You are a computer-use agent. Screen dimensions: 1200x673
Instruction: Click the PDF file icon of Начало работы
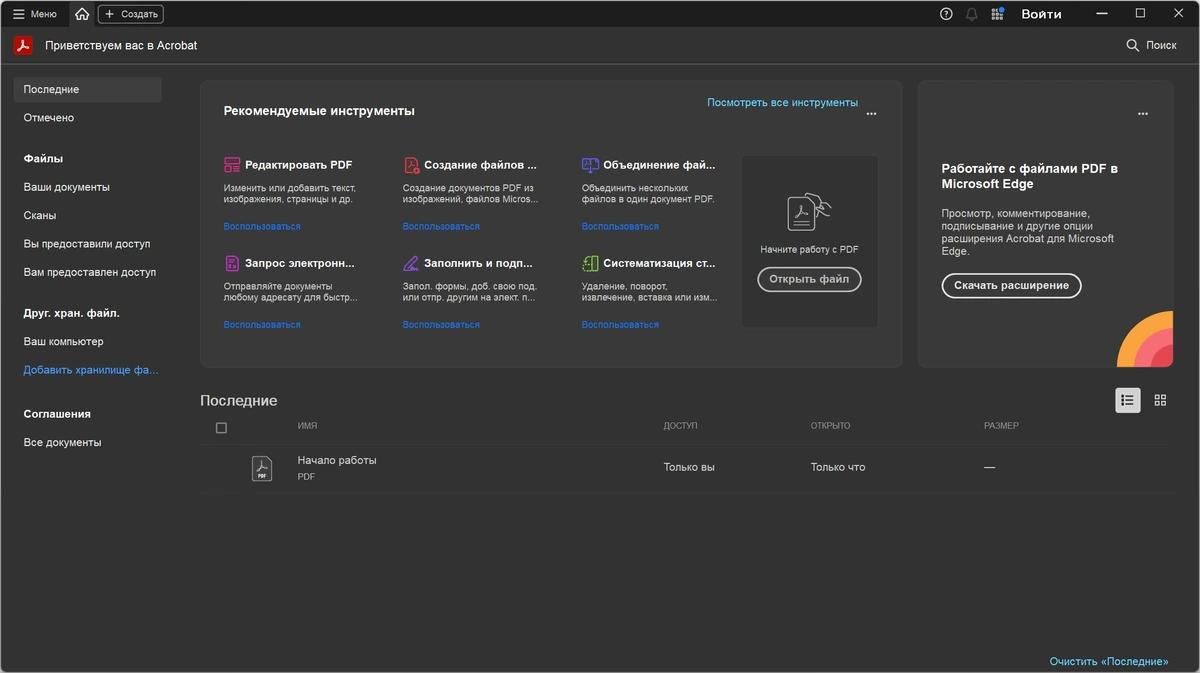[262, 468]
